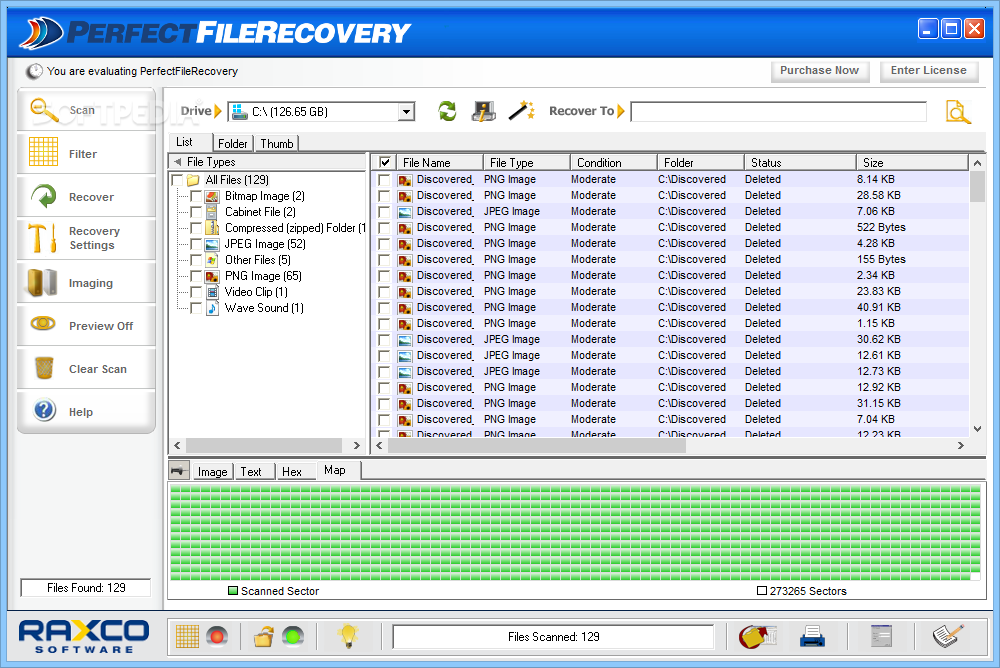This screenshot has width=1000, height=668.
Task: Start a scan with the Scan button
Action: (x=86, y=110)
